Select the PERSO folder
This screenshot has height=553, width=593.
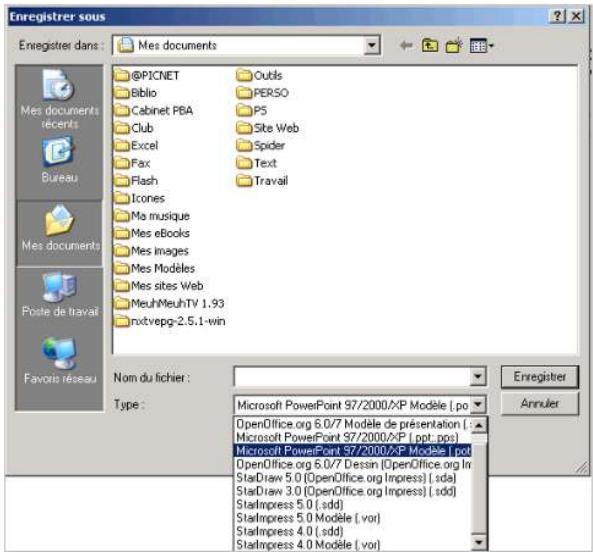(262, 93)
